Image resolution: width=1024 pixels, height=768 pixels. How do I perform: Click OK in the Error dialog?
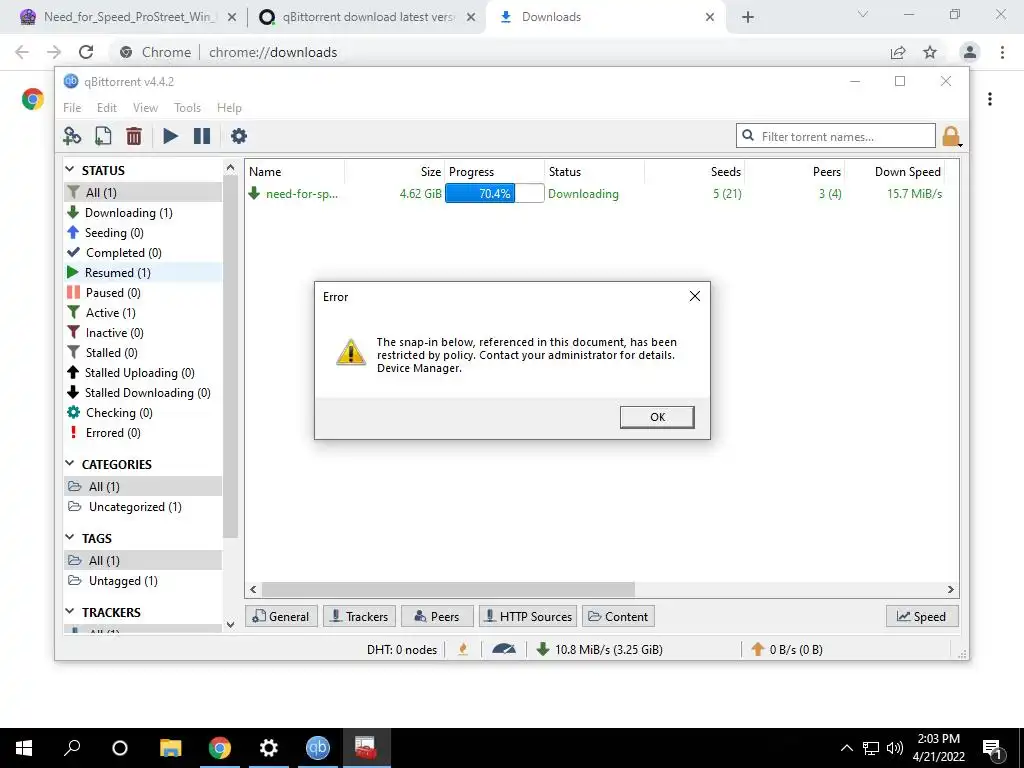tap(657, 417)
